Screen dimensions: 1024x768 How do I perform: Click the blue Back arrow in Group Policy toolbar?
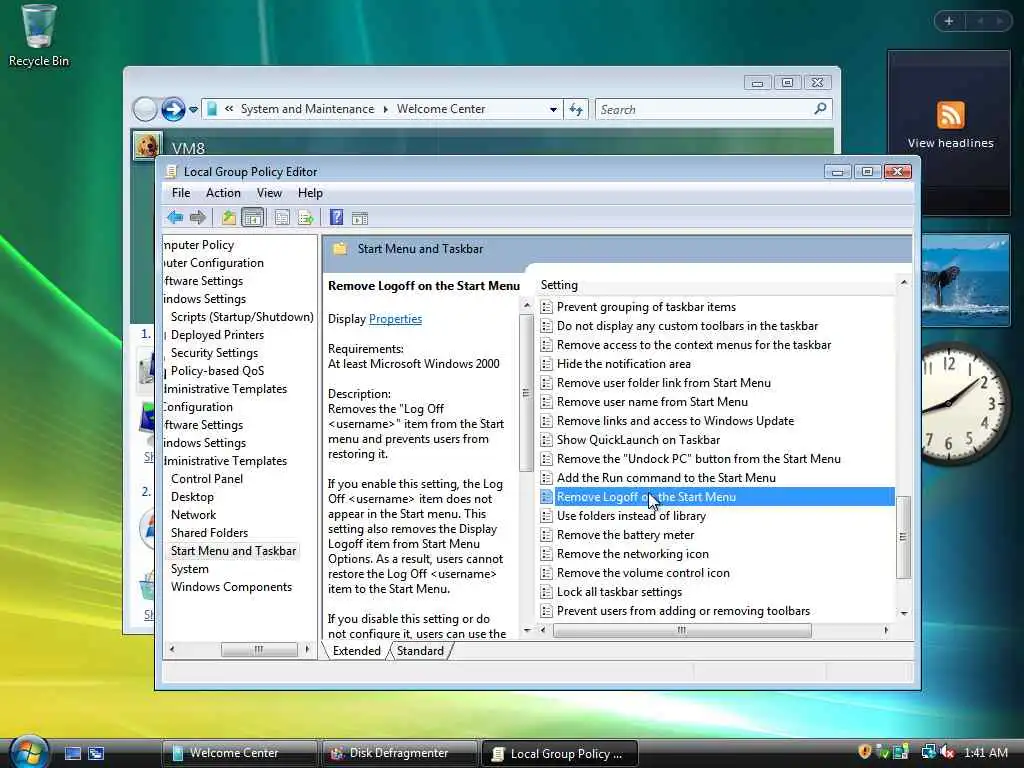pyautogui.click(x=174, y=217)
